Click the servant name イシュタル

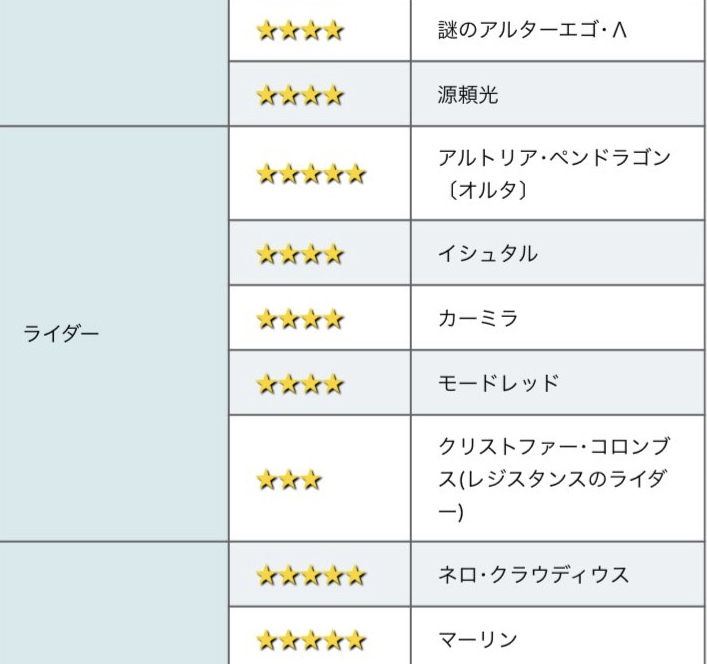489,255
